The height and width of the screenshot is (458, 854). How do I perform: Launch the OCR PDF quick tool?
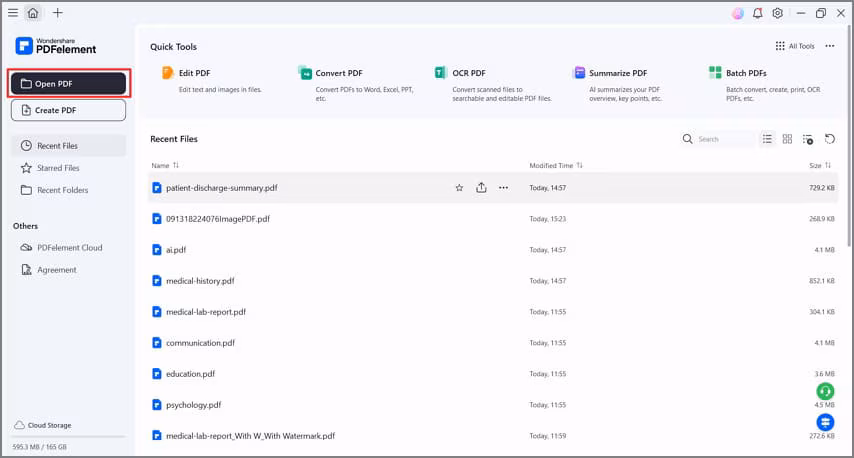(493, 85)
